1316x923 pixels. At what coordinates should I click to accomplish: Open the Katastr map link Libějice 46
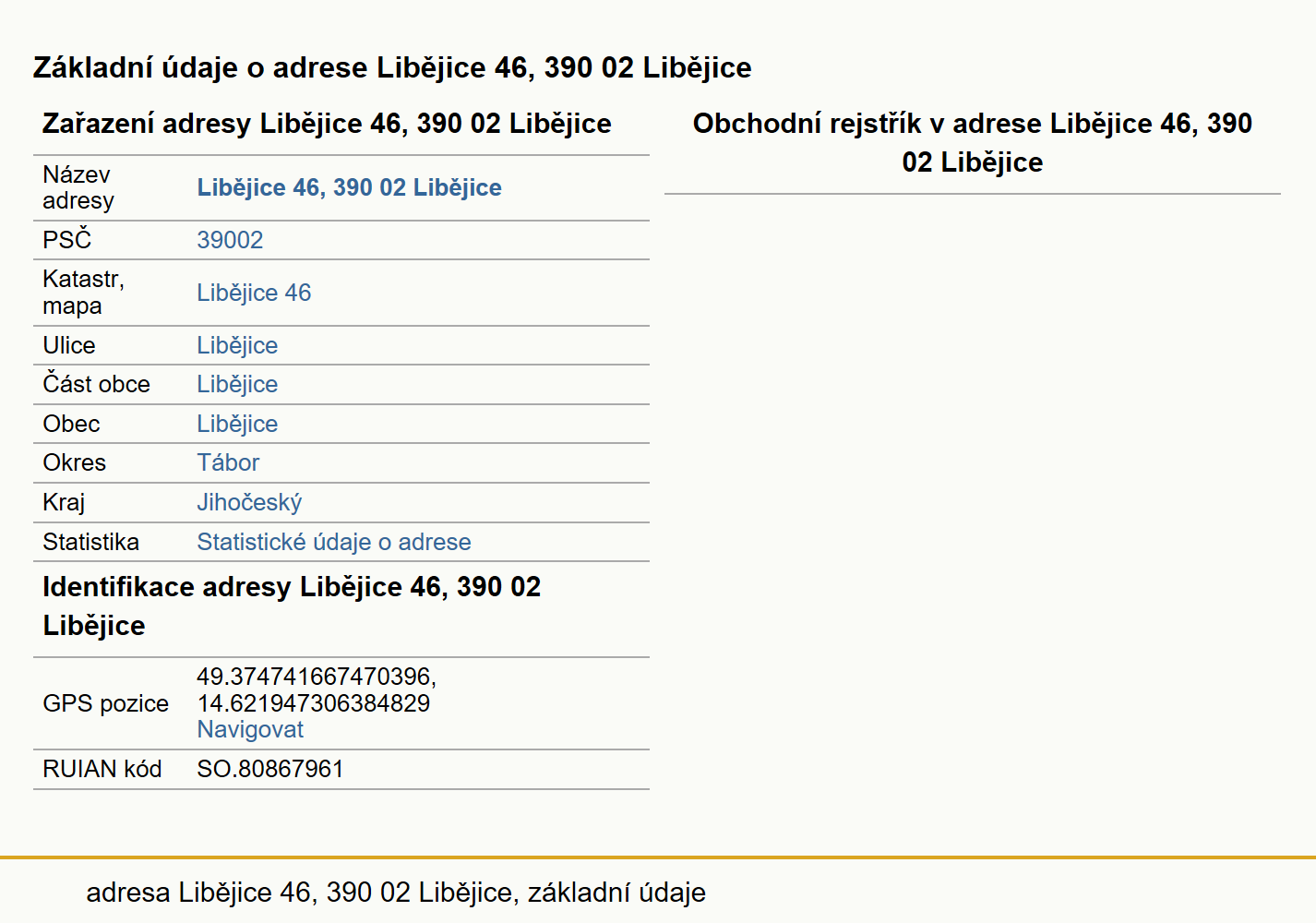coord(254,293)
